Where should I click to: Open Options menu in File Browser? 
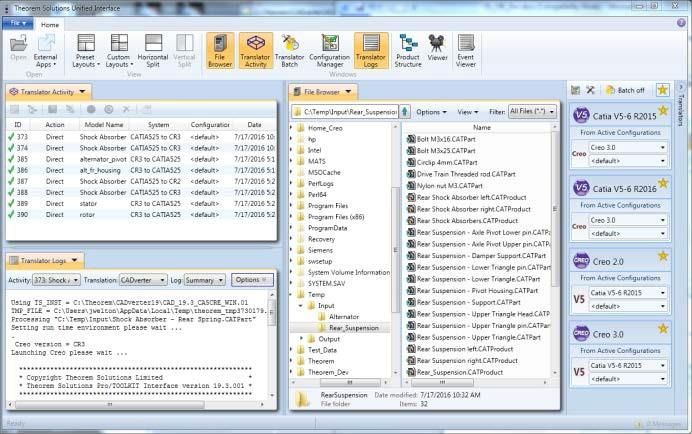click(x=431, y=112)
